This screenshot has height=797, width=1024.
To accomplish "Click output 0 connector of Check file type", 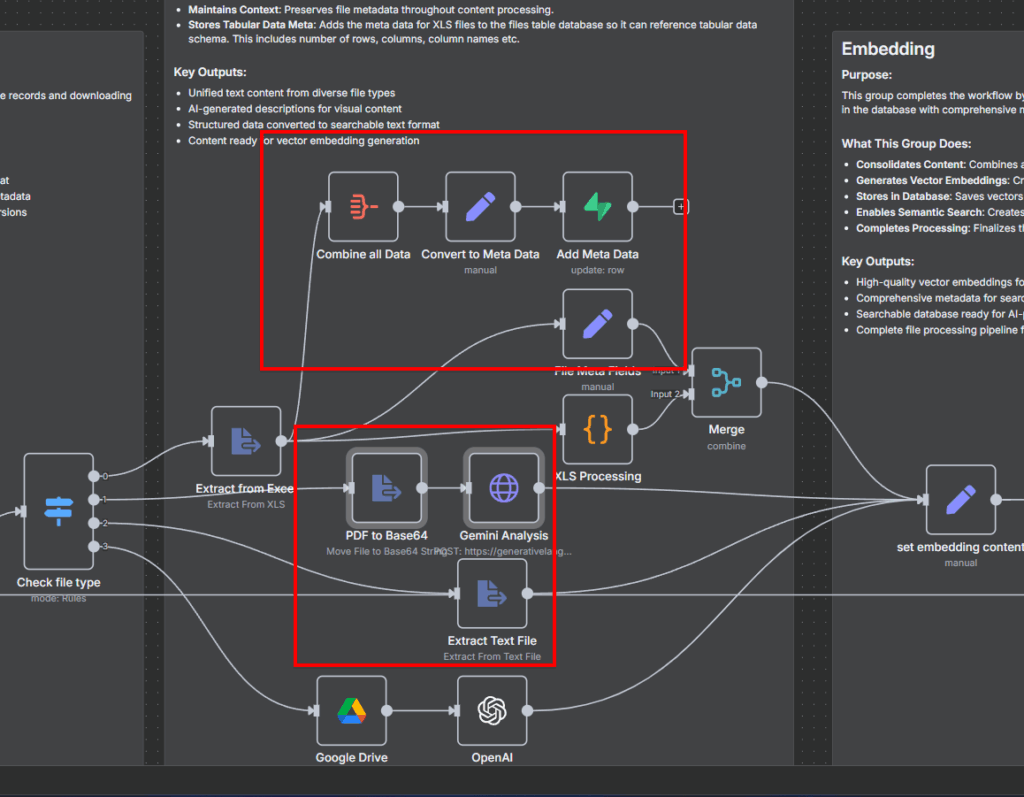I will pyautogui.click(x=93, y=476).
